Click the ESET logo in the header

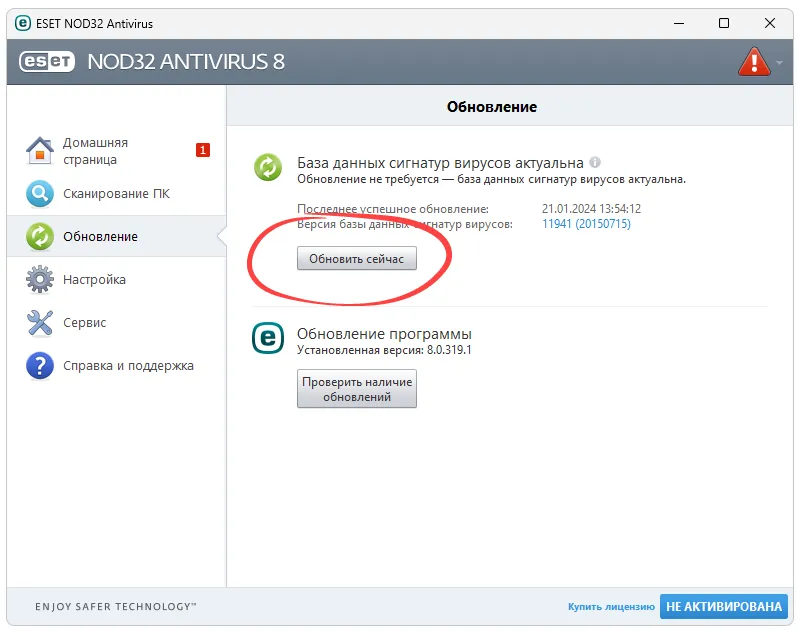tap(47, 62)
